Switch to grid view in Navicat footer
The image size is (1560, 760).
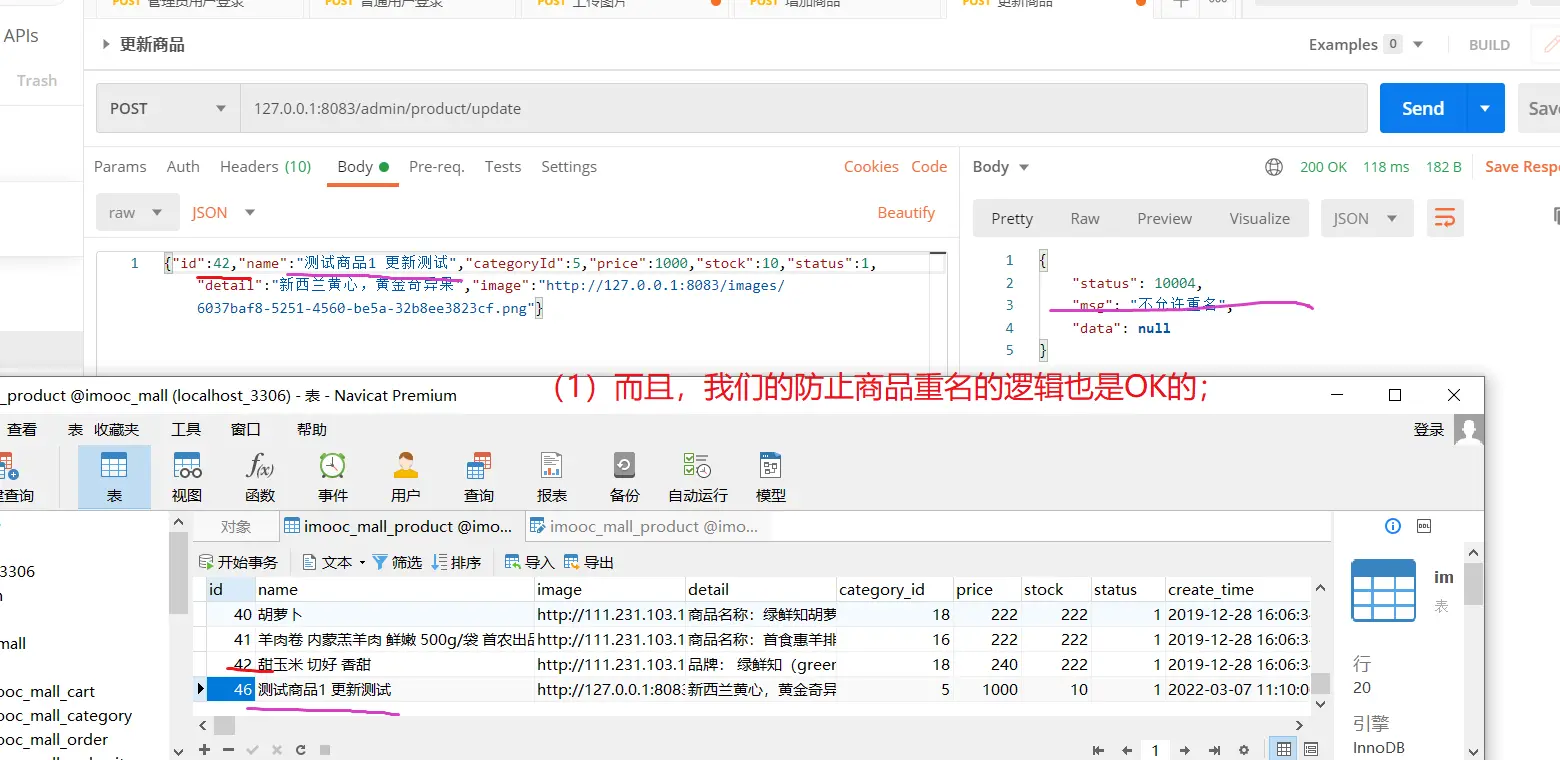coord(1283,749)
